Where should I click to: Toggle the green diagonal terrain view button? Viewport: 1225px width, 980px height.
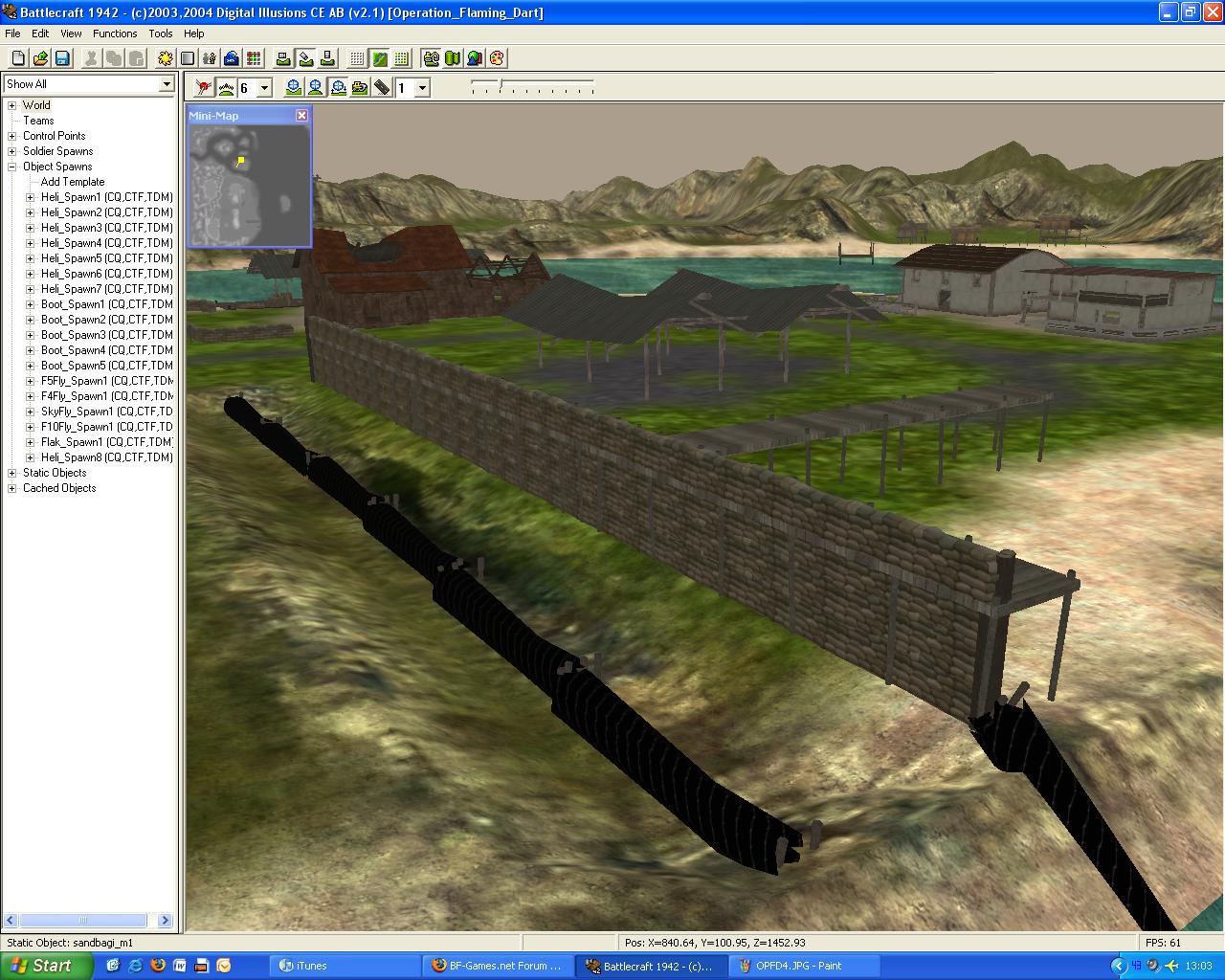pos(380,58)
